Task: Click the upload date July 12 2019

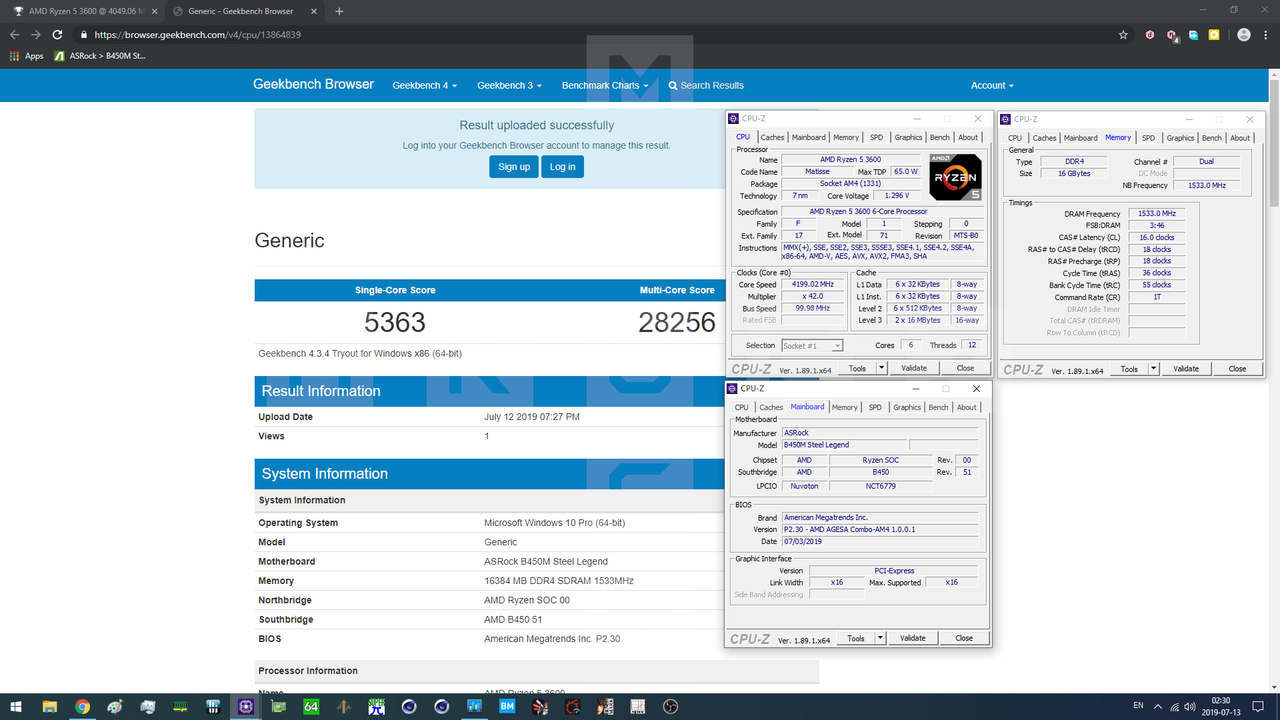Action: point(532,417)
